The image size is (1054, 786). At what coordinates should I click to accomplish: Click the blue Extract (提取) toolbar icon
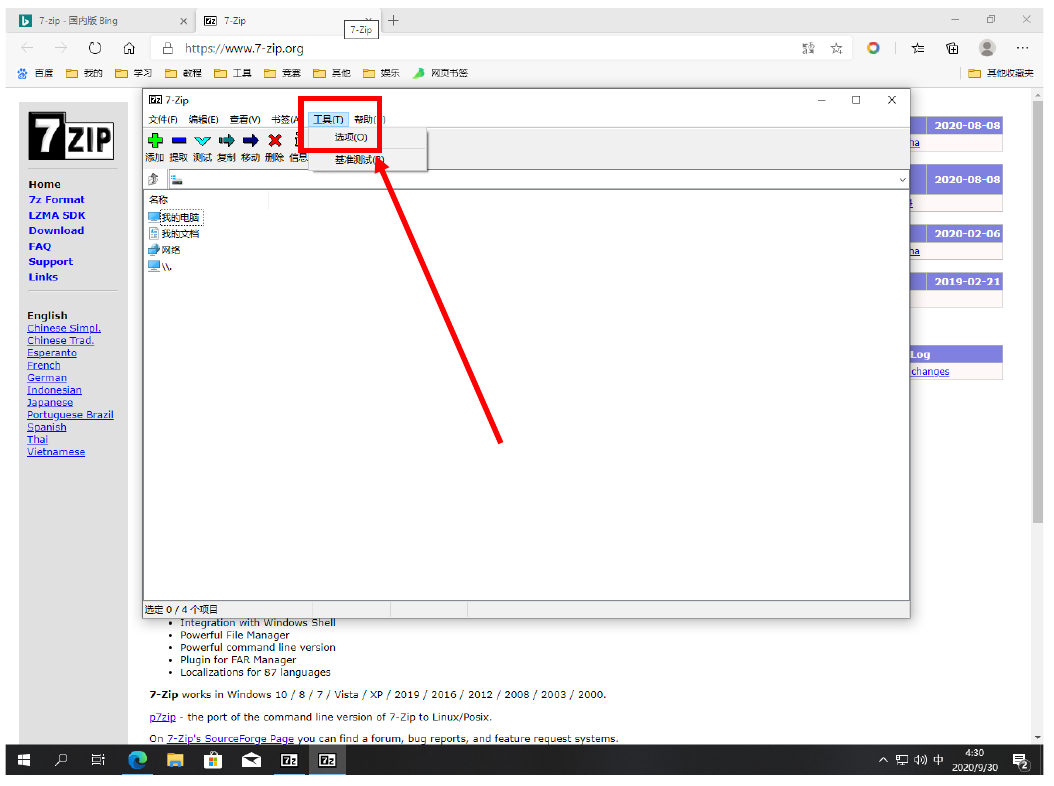tap(178, 141)
